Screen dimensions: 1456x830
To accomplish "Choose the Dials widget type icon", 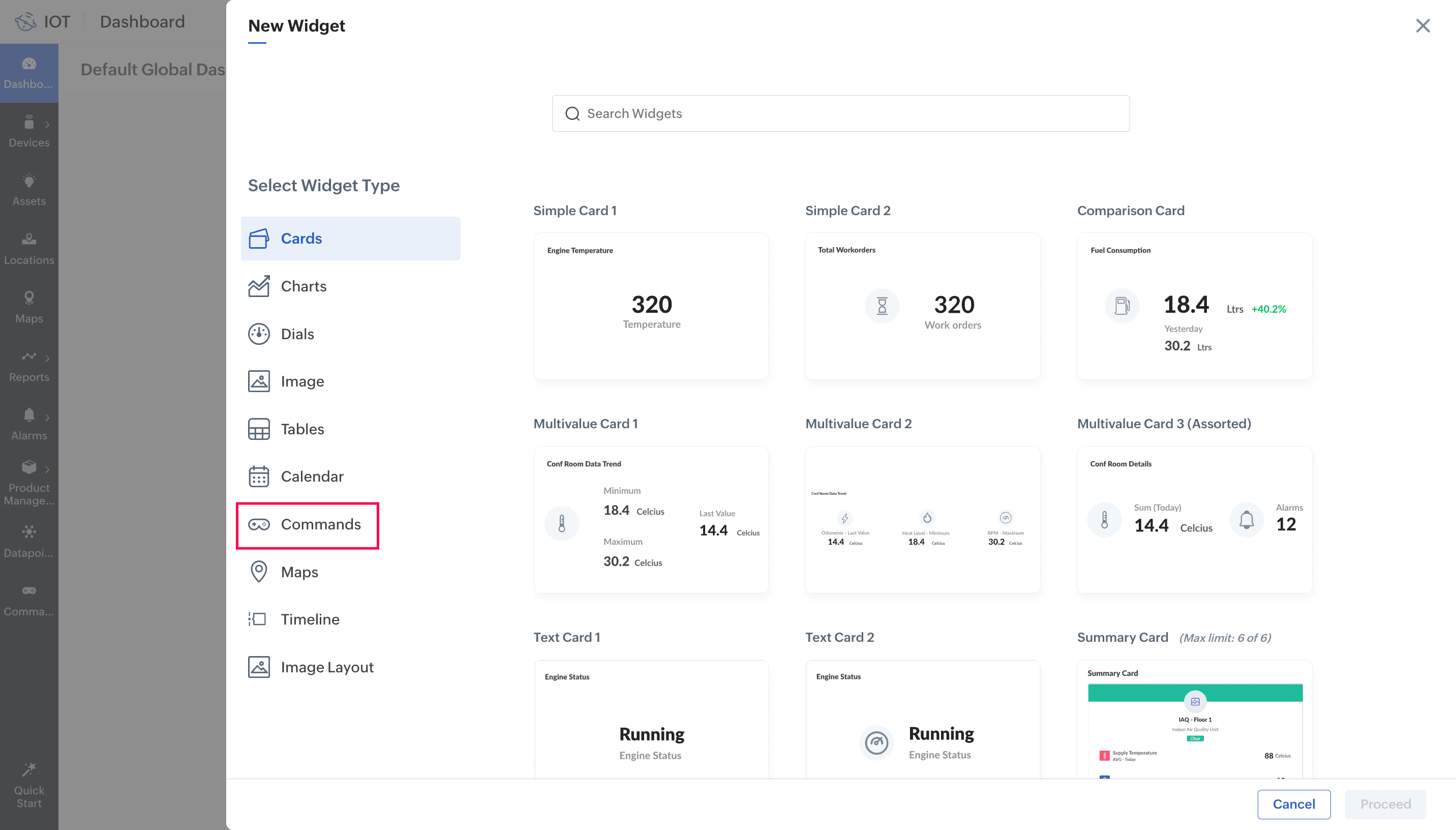I will pyautogui.click(x=259, y=334).
